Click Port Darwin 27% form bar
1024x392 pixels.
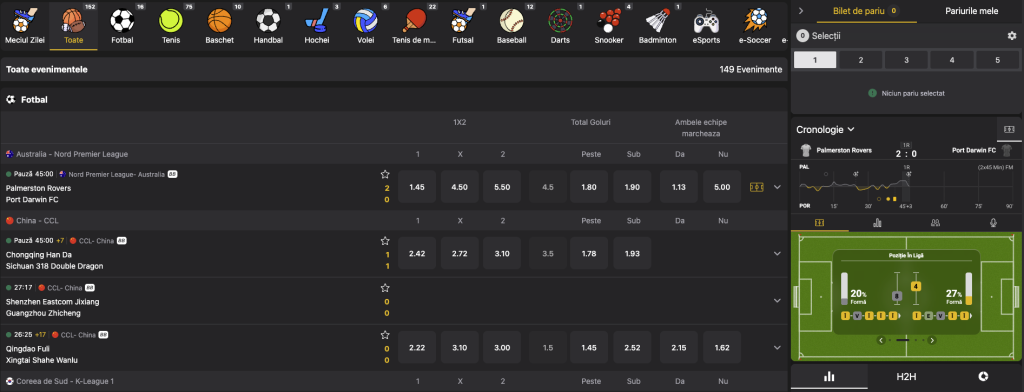coord(968,289)
